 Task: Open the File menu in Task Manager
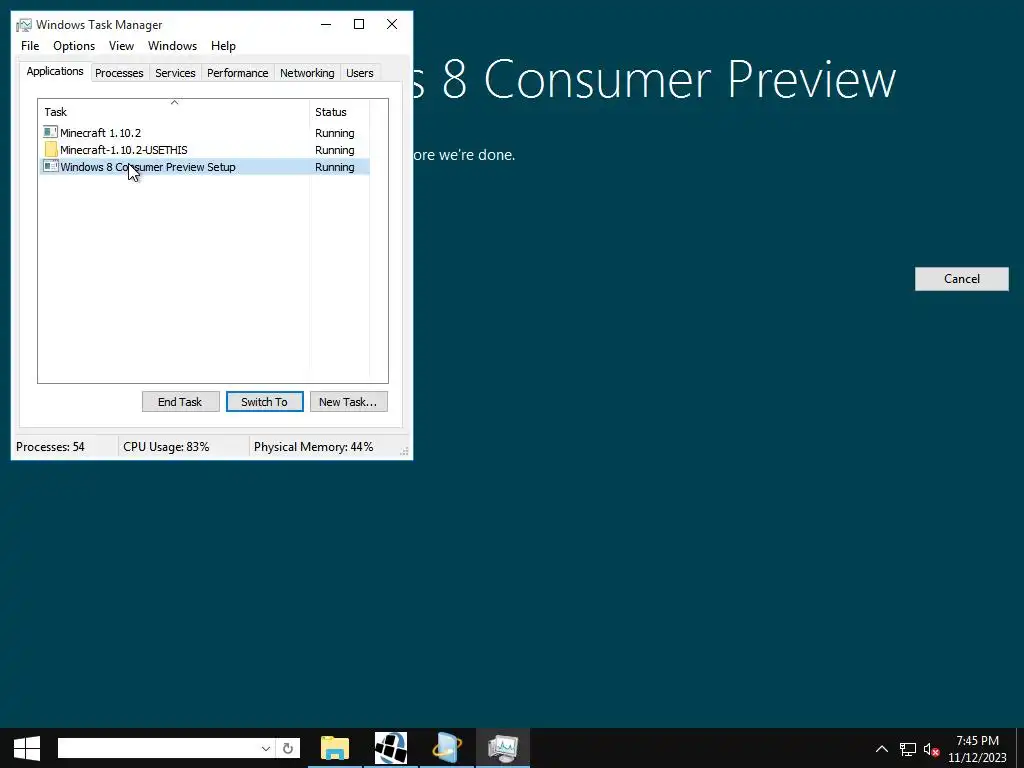click(30, 46)
